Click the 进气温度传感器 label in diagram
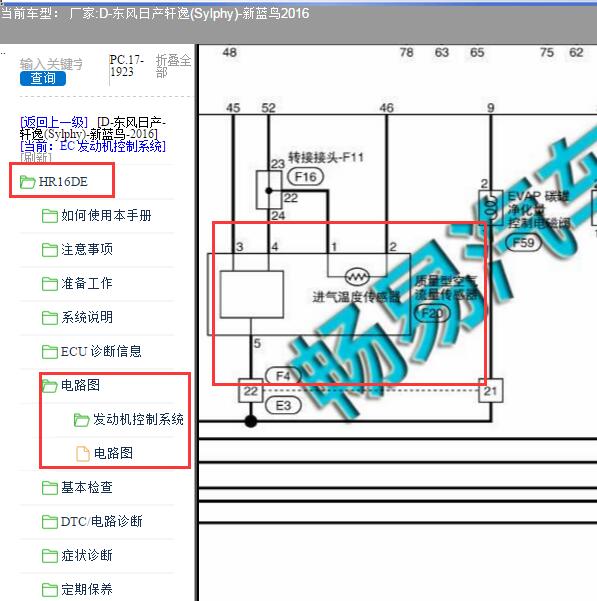Image resolution: width=597 pixels, height=601 pixels. pos(356,297)
